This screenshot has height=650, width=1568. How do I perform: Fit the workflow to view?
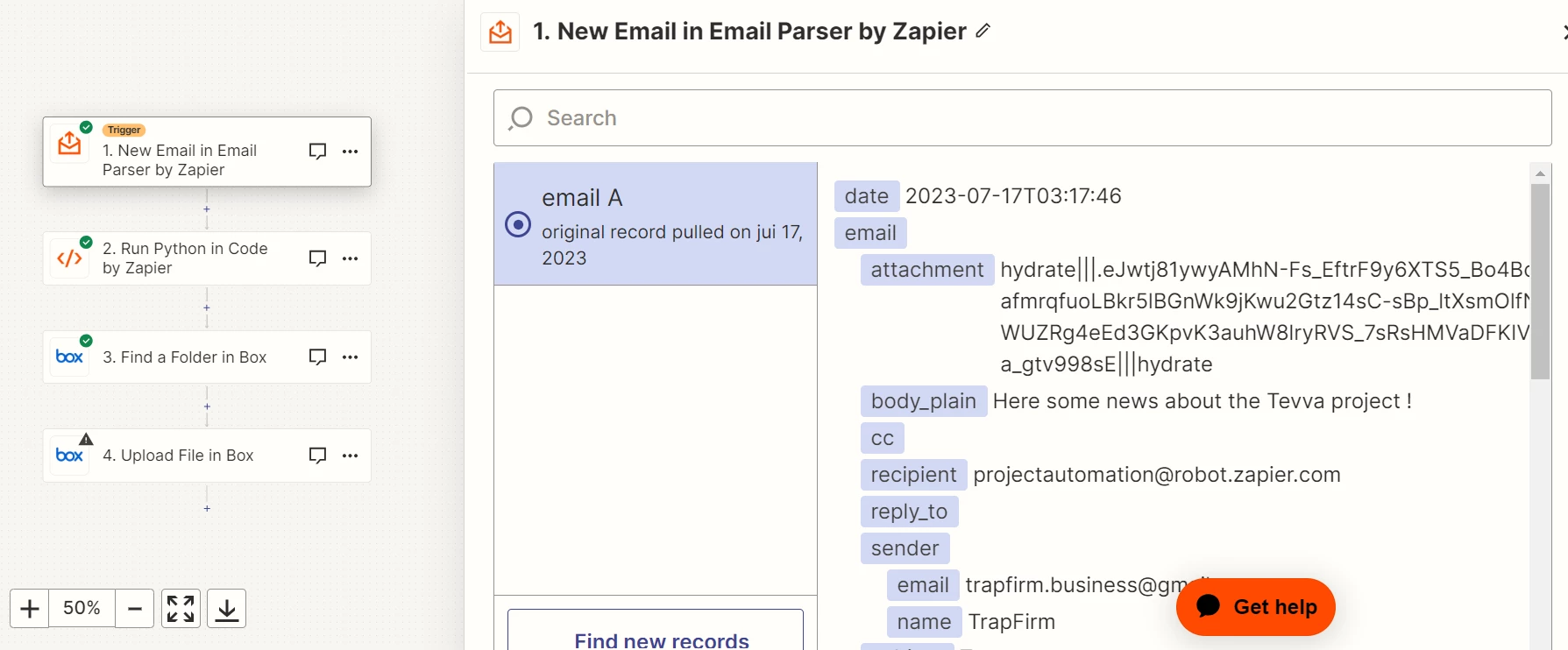coord(181,608)
